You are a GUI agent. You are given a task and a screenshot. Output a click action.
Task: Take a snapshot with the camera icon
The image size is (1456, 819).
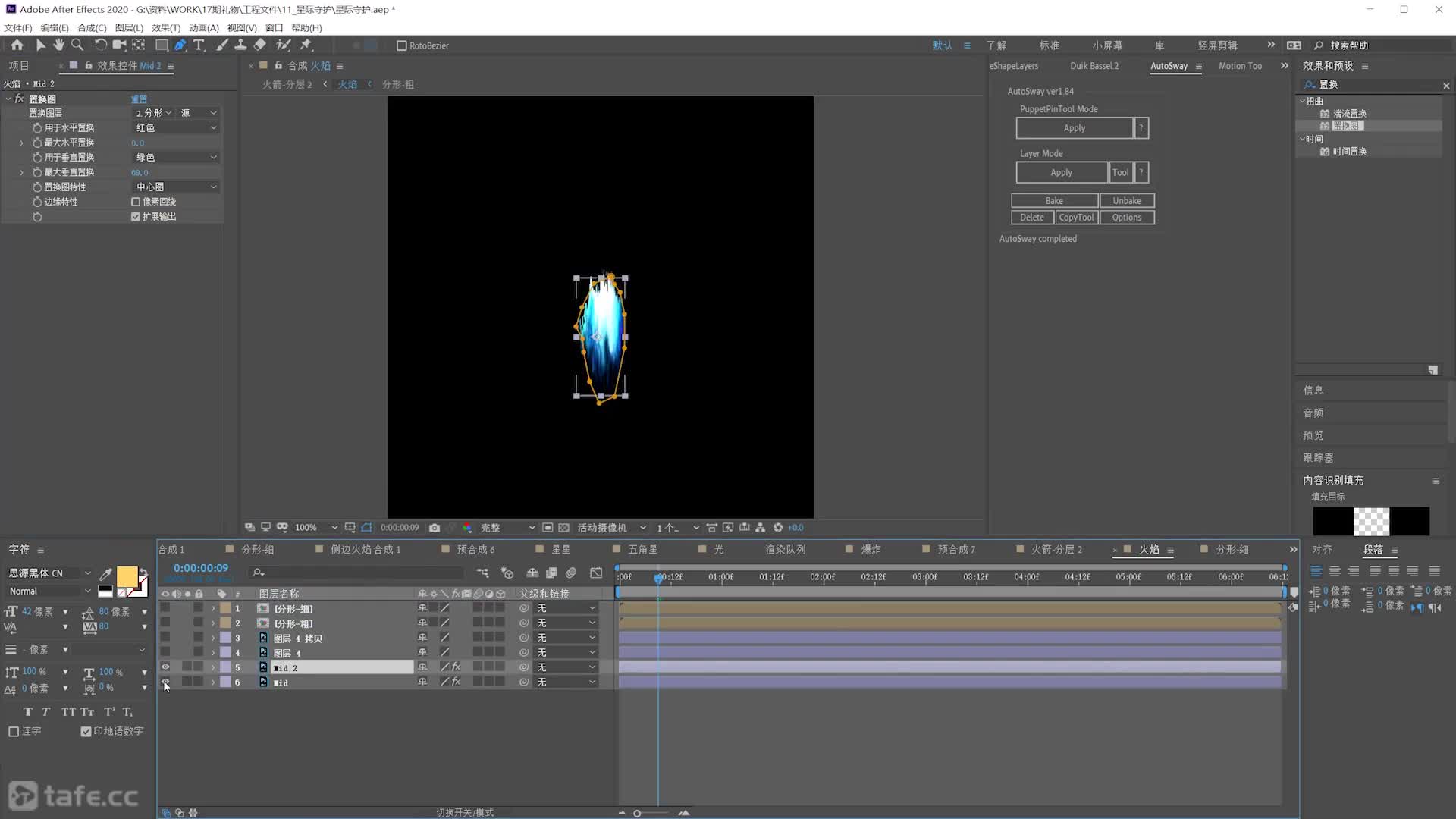(x=435, y=527)
